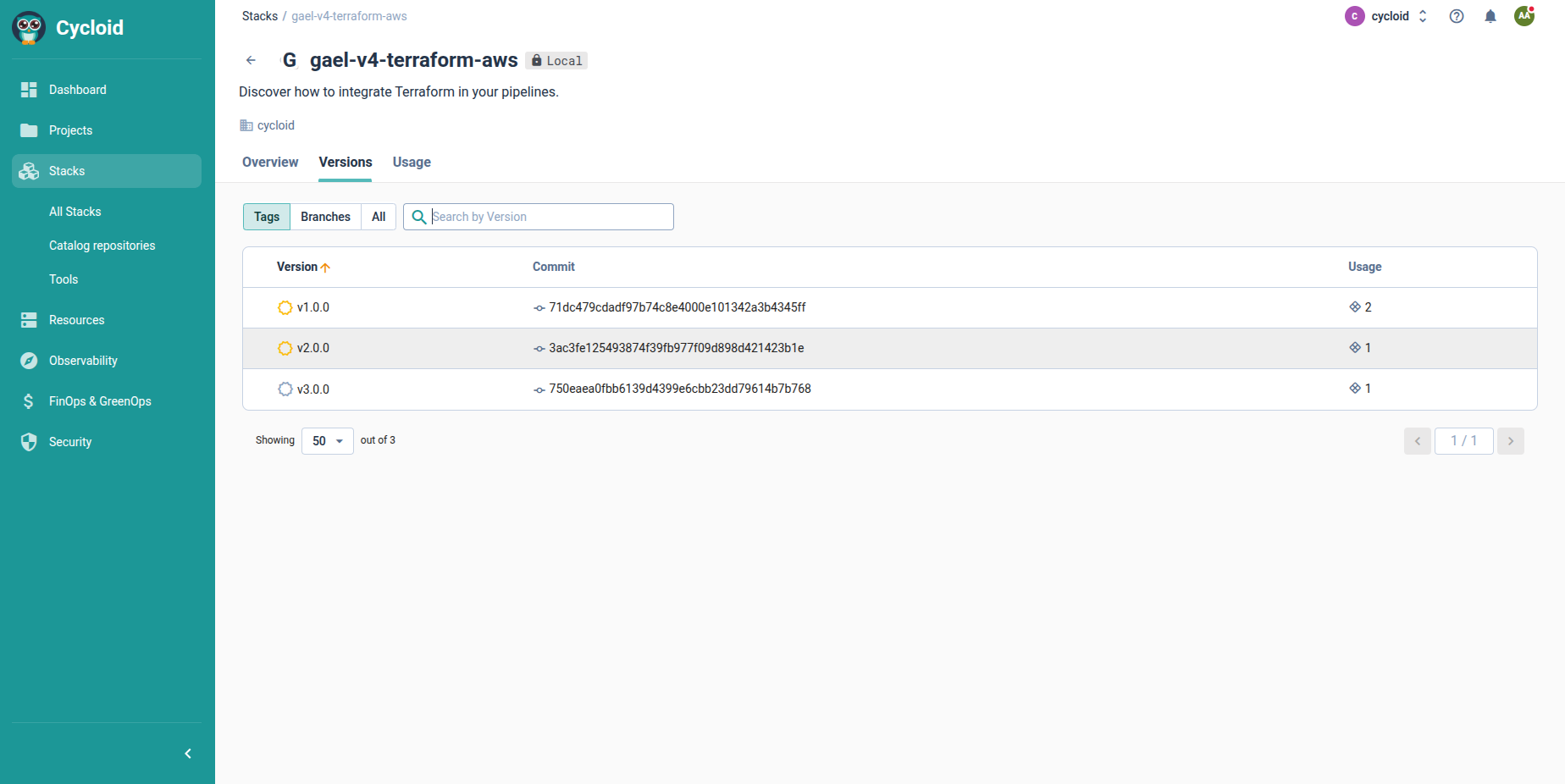Open FinOps & GreenOps section
Image resolution: width=1565 pixels, height=784 pixels.
pos(100,401)
